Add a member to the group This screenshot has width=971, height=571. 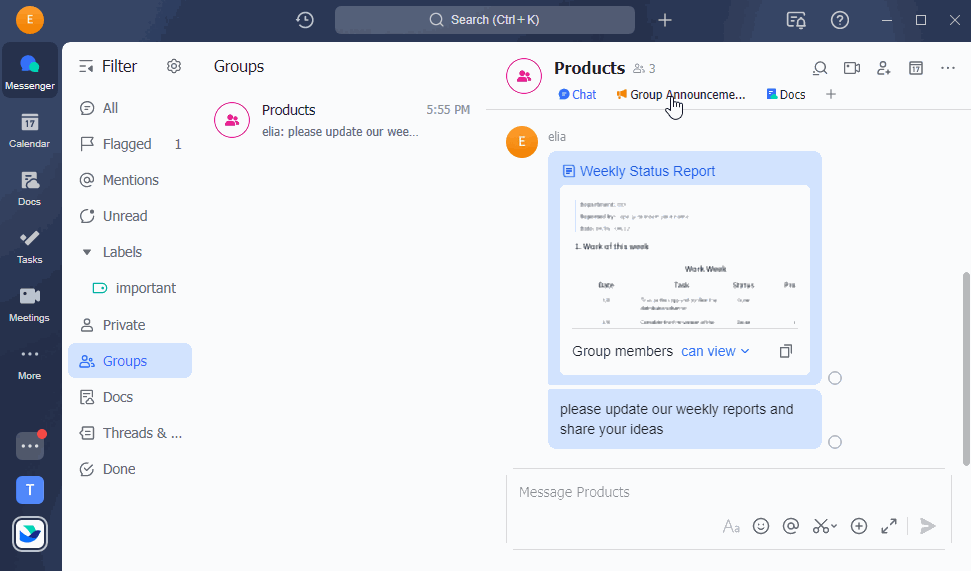coord(883,68)
